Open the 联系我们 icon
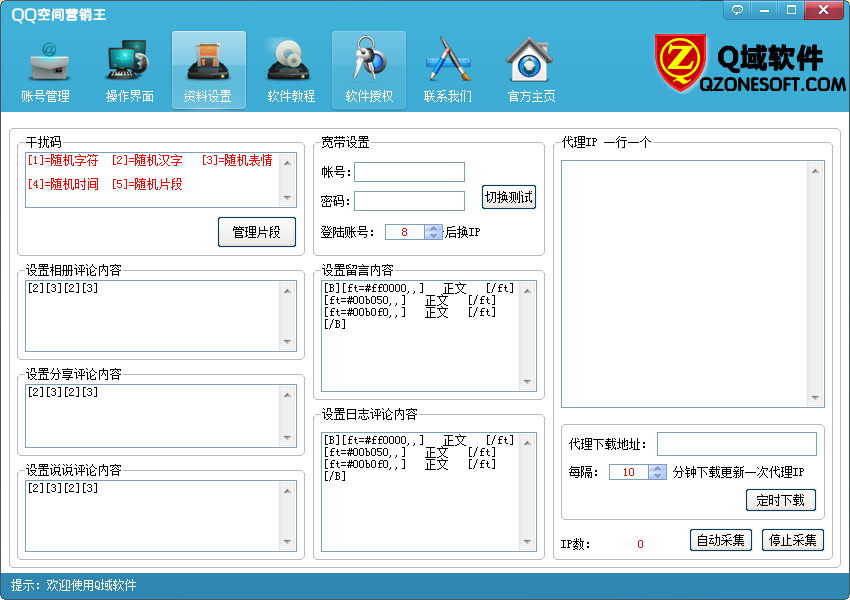The height and width of the screenshot is (600, 850). click(448, 70)
